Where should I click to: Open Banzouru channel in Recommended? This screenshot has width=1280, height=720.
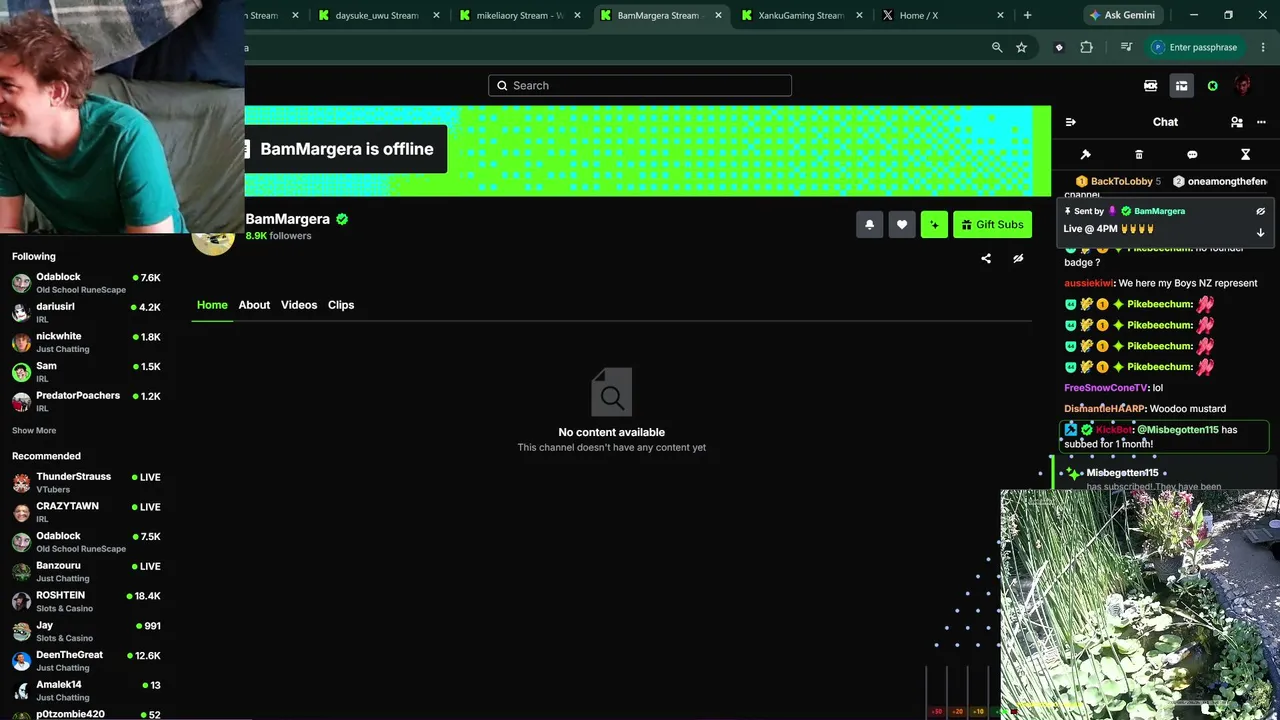86,572
